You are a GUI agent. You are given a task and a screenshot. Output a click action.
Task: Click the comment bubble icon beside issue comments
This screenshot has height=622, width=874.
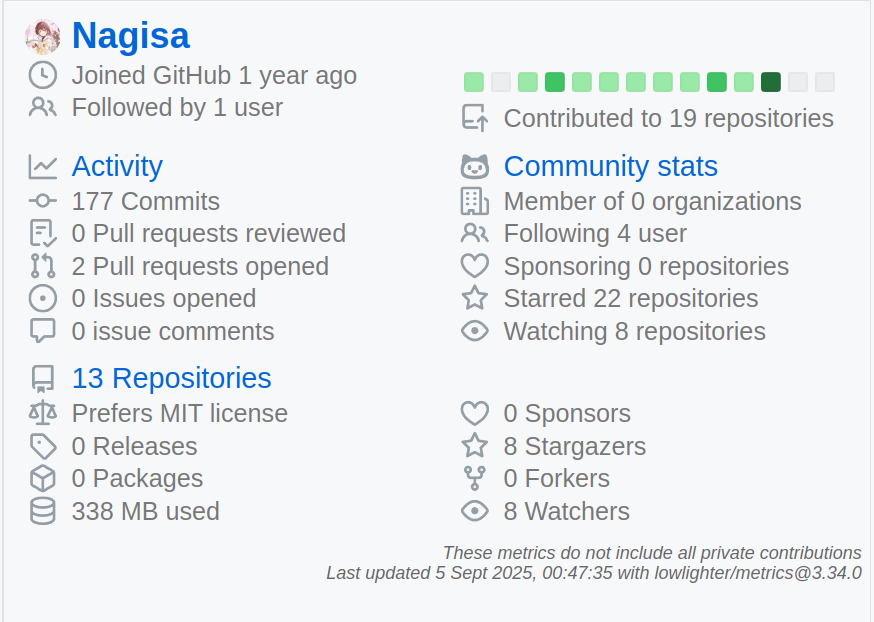point(43,331)
